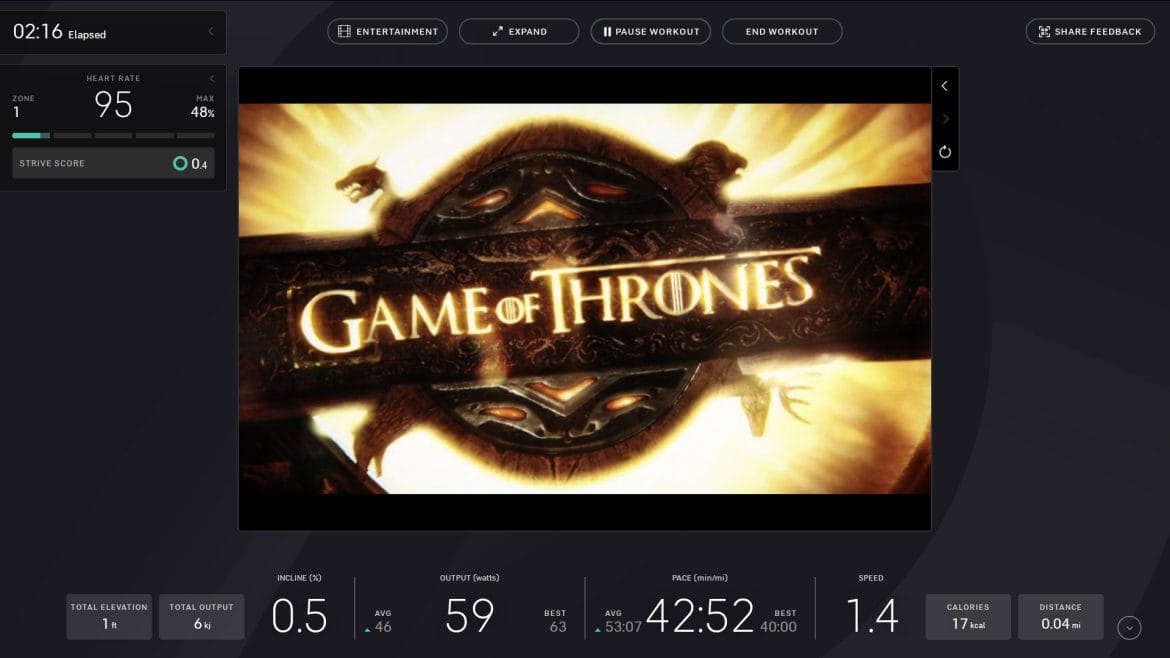Open the Strive Score tile

(113, 163)
